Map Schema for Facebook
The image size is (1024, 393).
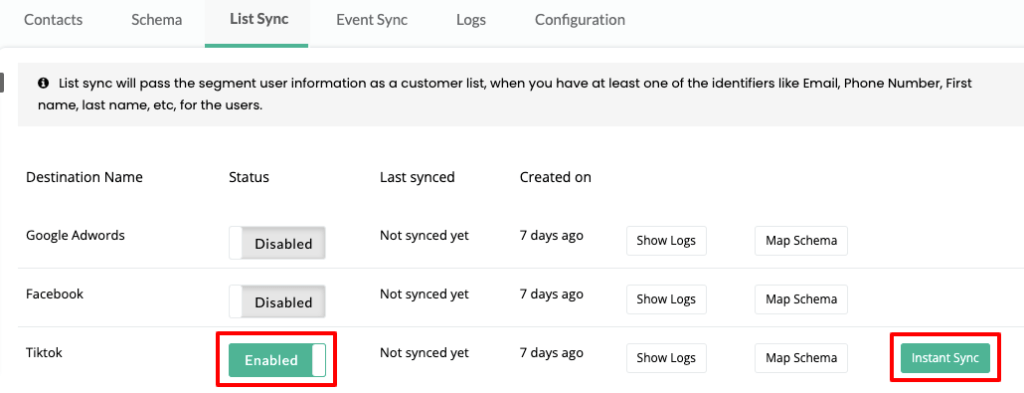[801, 300]
